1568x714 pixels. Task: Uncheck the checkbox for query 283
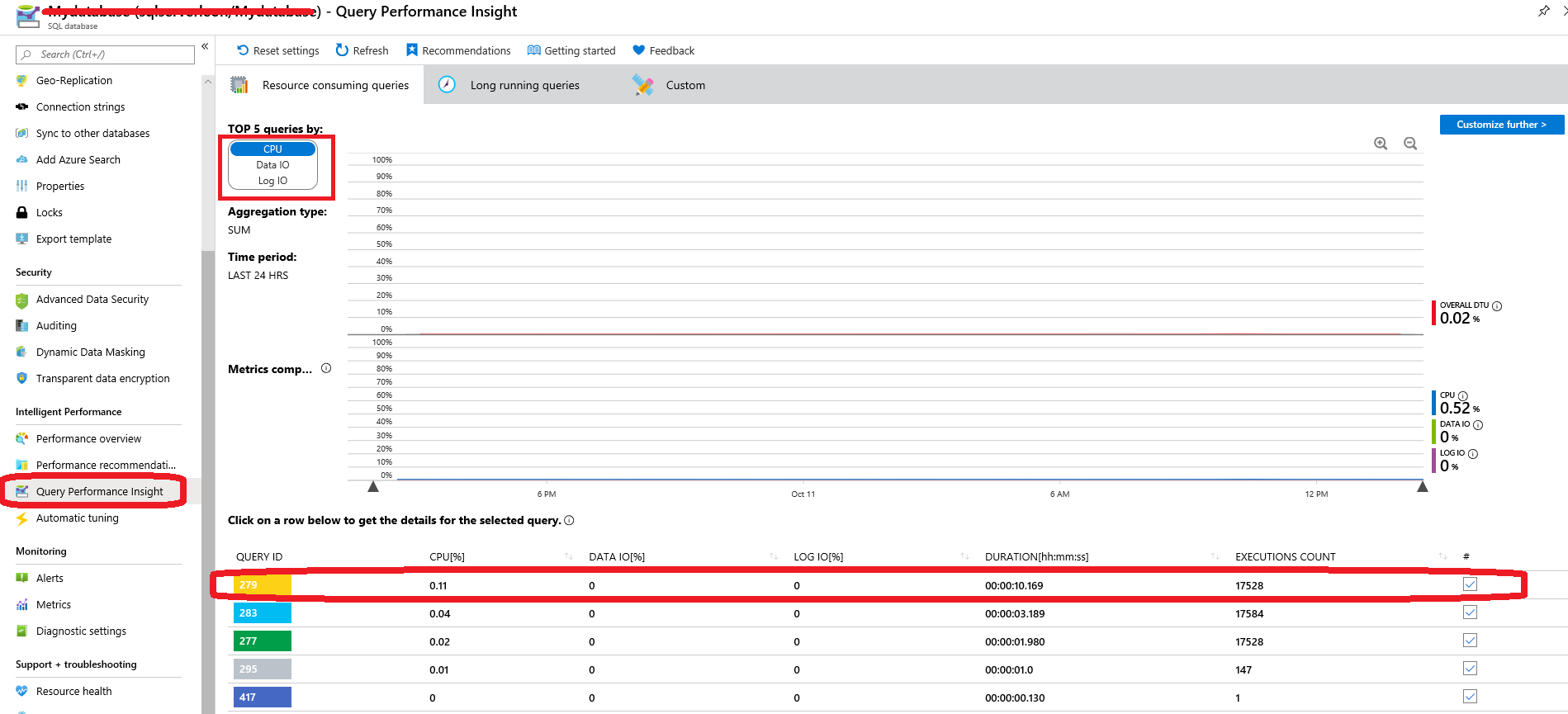[x=1470, y=612]
